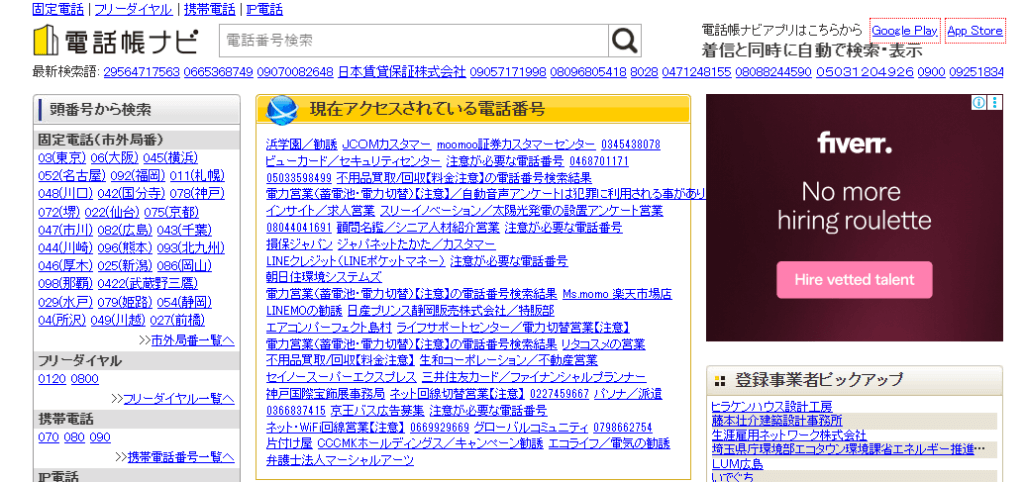Open the 携帯電話番号一覧へ list link
The image size is (1024, 482).
click(x=181, y=457)
